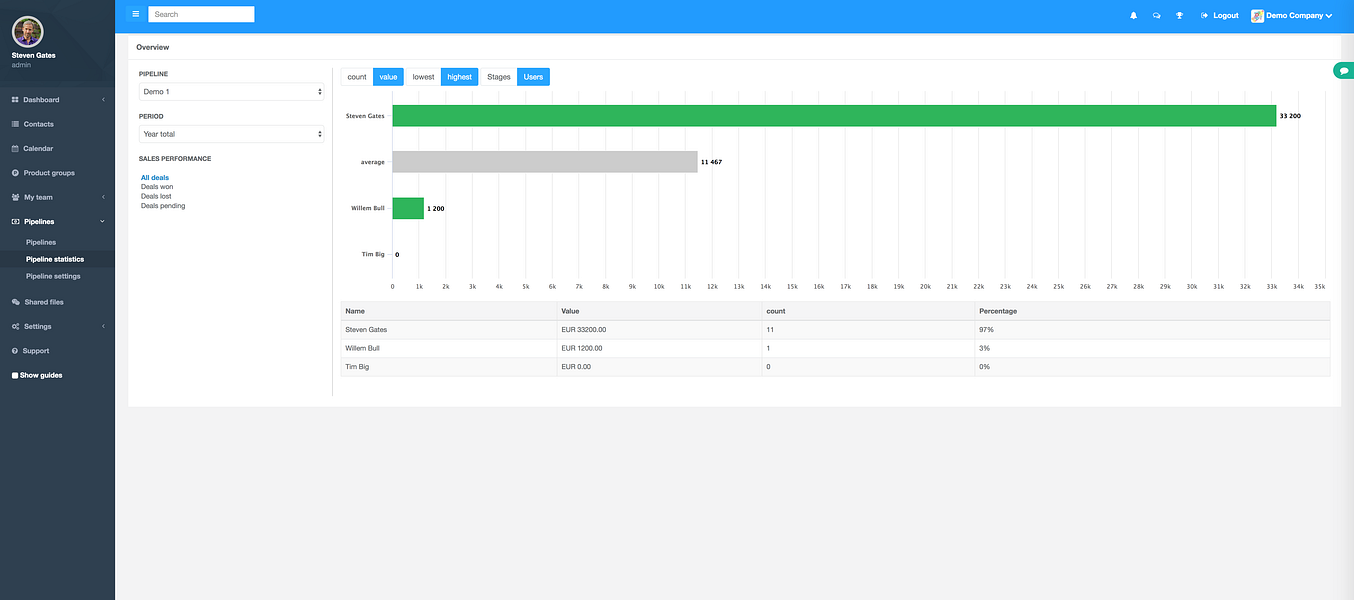
Task: Click the Tim Big table row name
Action: (x=356, y=367)
